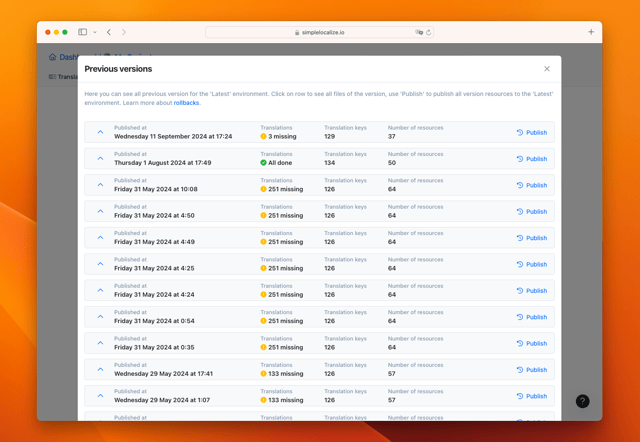
Task: Open the rollbacks documentation link
Action: (x=187, y=103)
